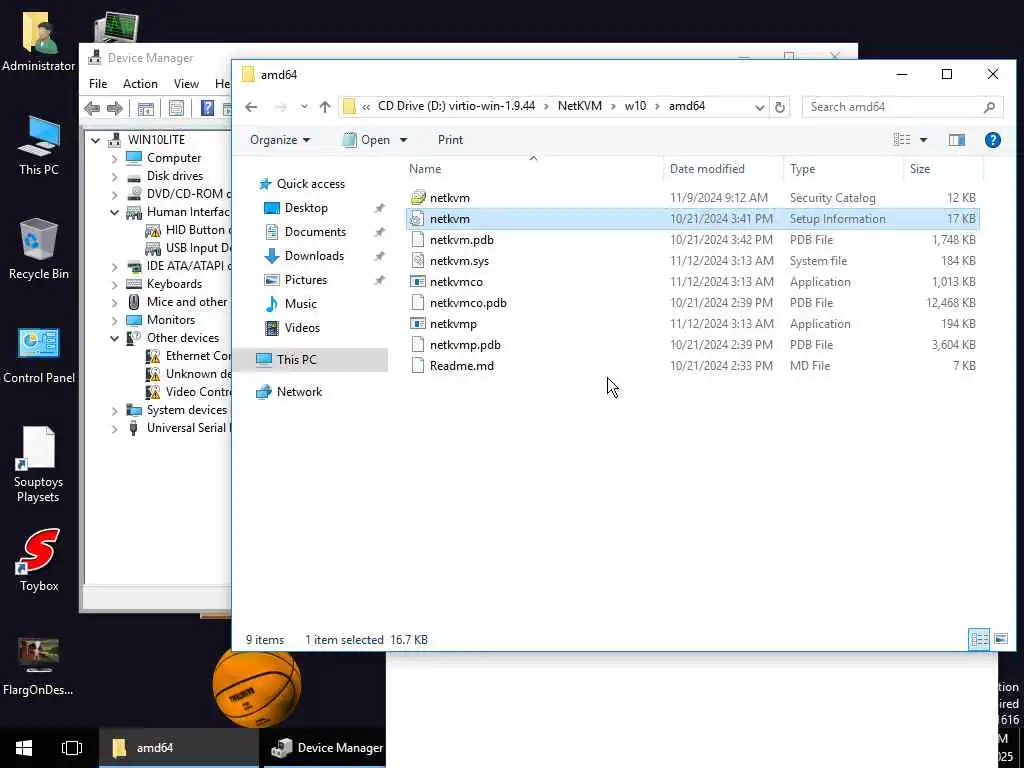The width and height of the screenshot is (1024, 768).
Task: Select Network in navigation pane
Action: pos(299,392)
